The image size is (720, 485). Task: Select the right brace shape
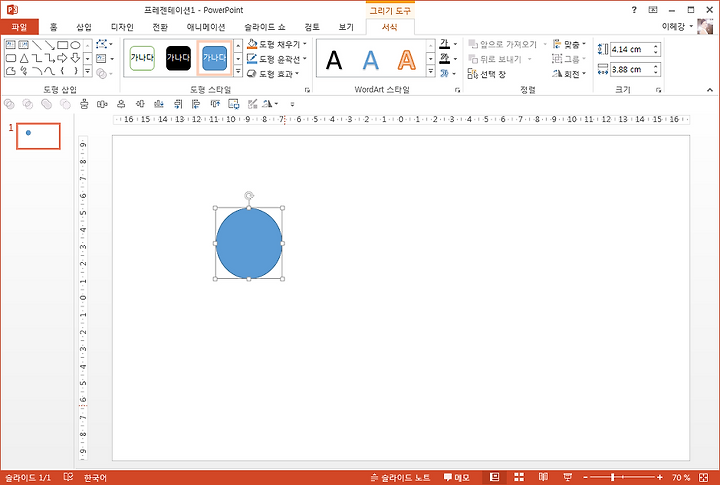click(x=75, y=71)
